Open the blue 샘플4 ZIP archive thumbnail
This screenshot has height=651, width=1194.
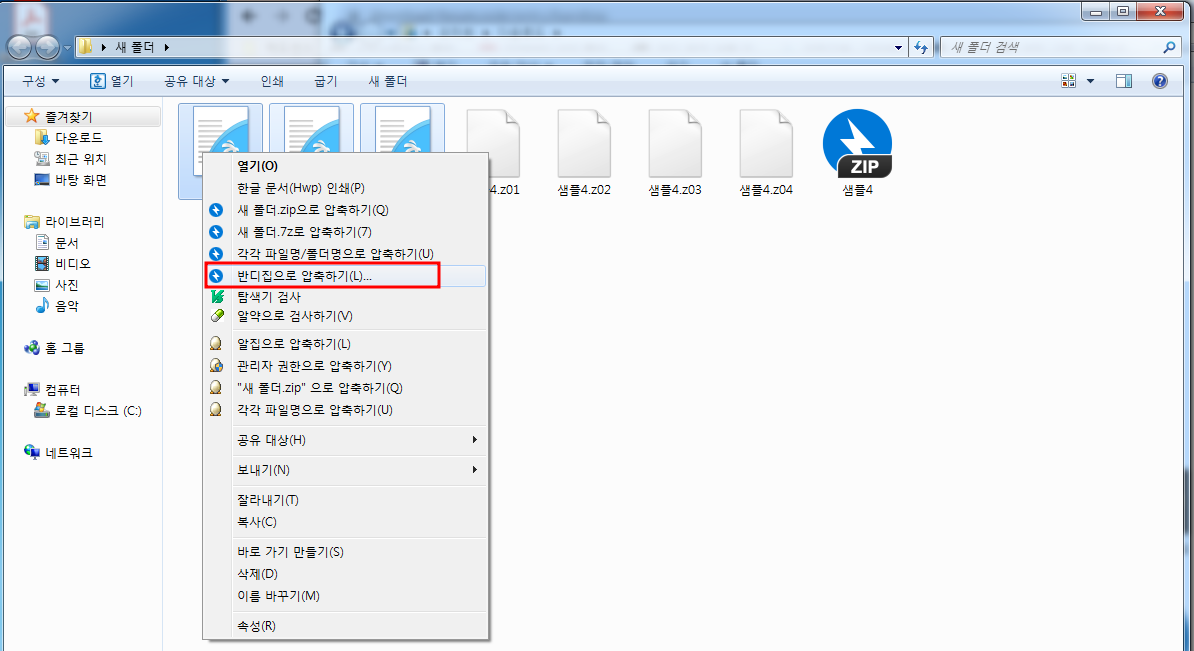(x=857, y=143)
